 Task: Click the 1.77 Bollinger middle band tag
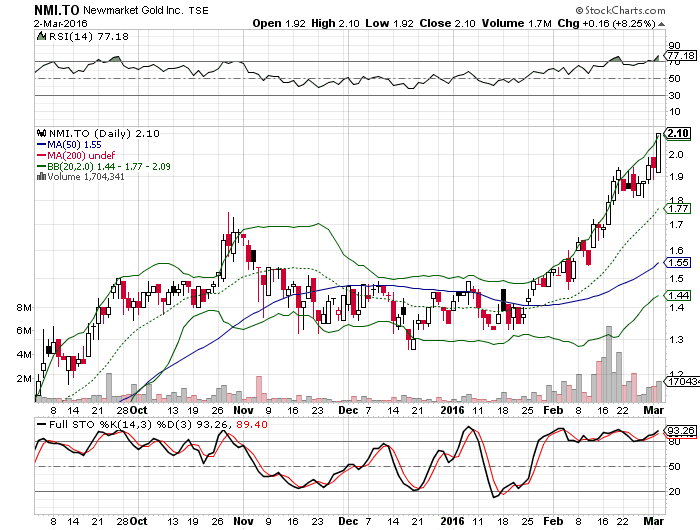coord(679,209)
